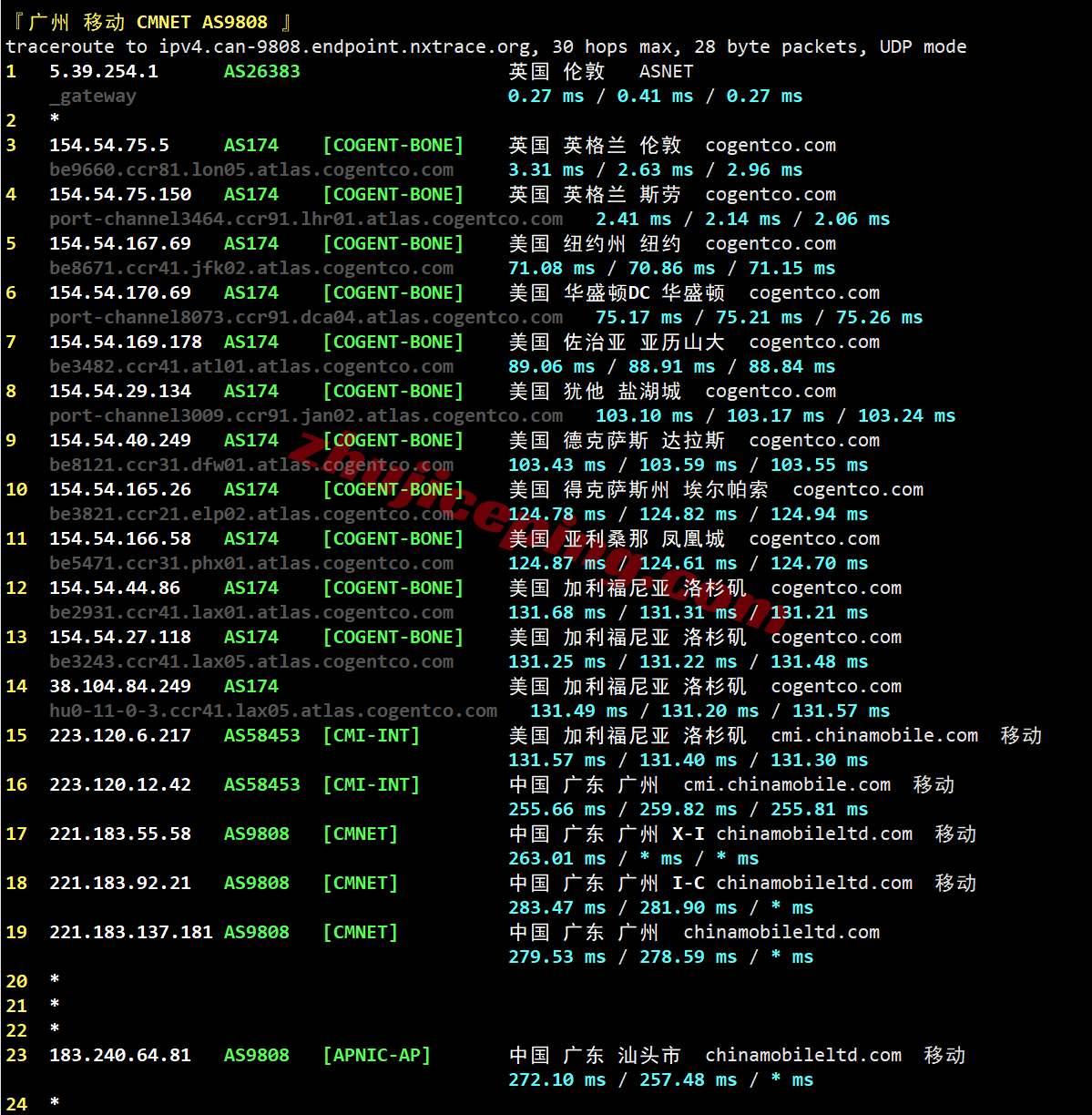Click hostname be5471.ccr31.phx01.atlas.cogentco.com

pyautogui.click(x=251, y=564)
